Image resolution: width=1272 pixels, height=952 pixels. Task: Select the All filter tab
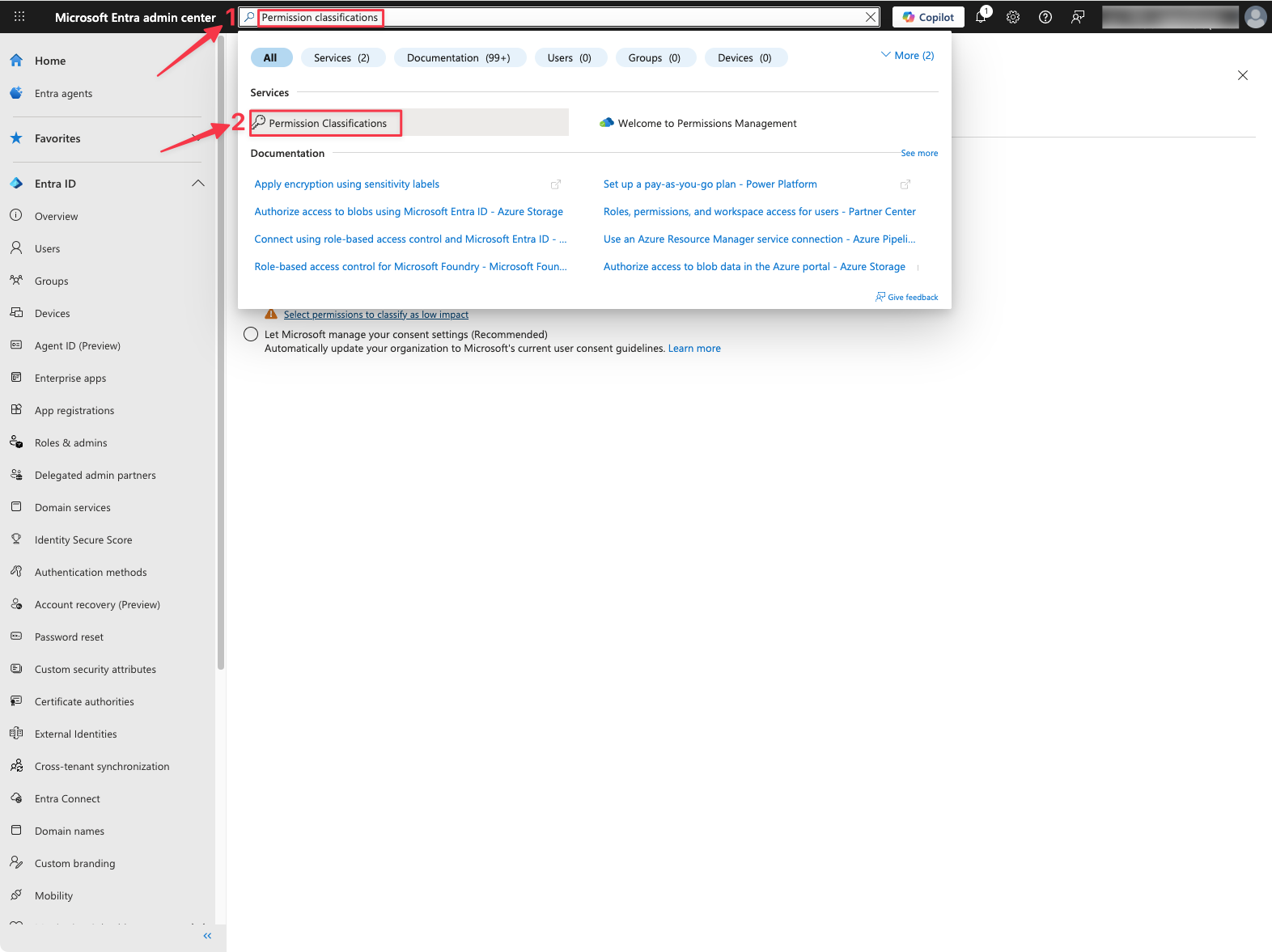point(270,57)
